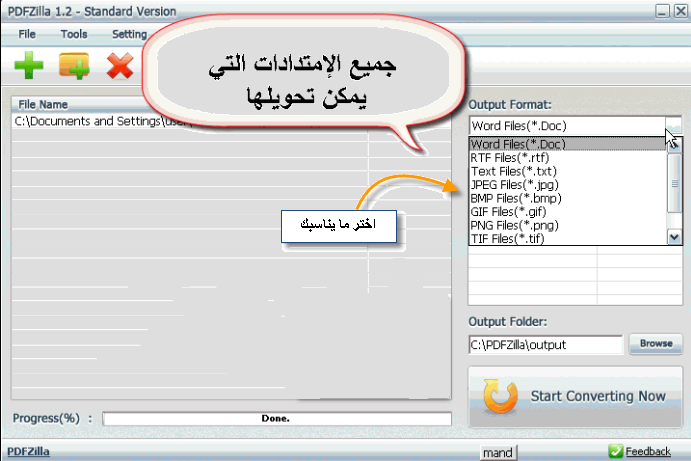Select the C:\Documents and Settings file row
Viewport: 691px width, 461px height.
click(x=231, y=121)
